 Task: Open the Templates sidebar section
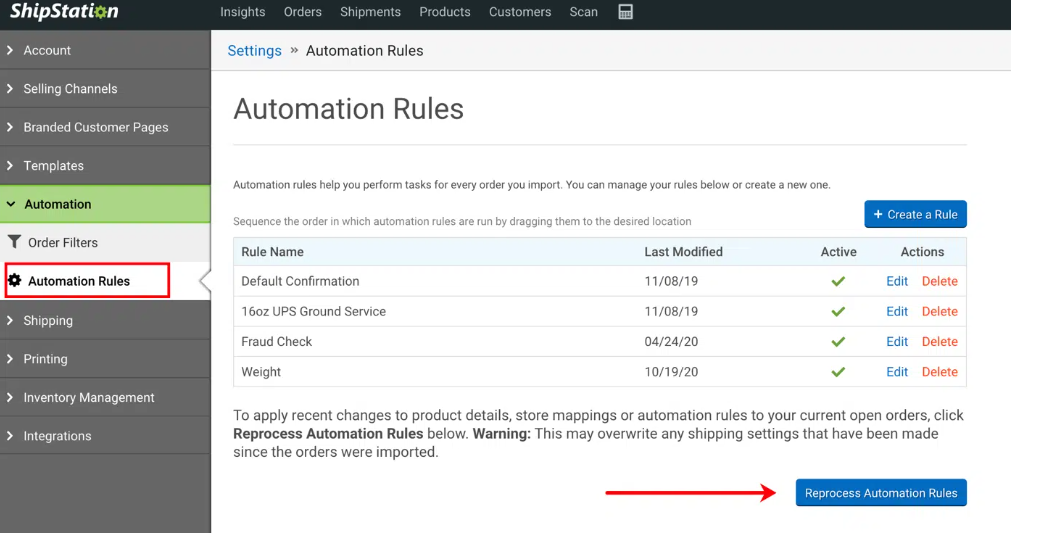pos(105,165)
